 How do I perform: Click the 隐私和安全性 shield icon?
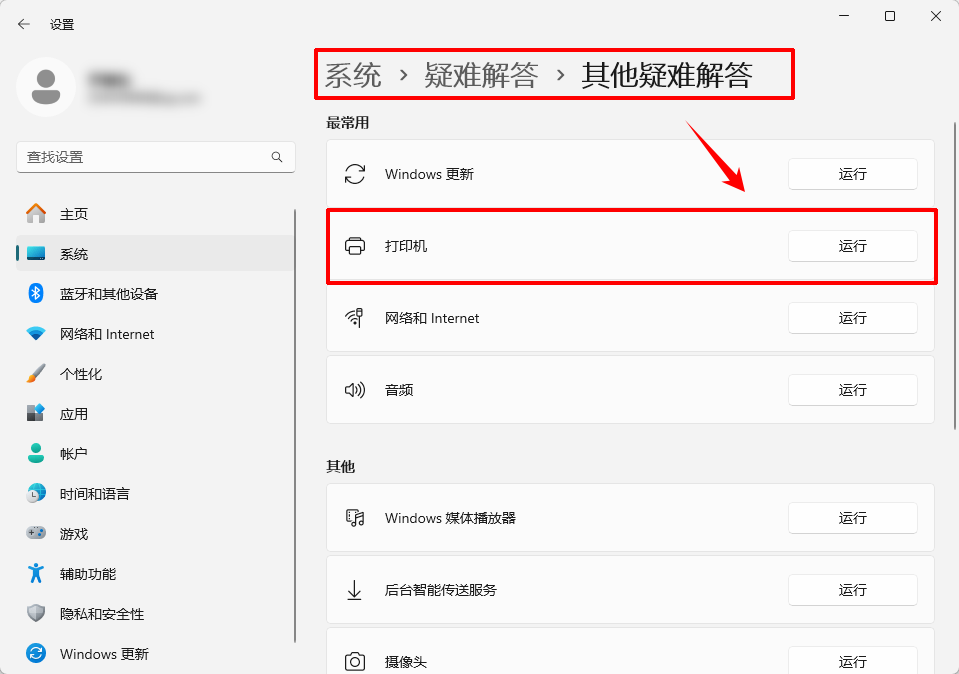click(36, 613)
